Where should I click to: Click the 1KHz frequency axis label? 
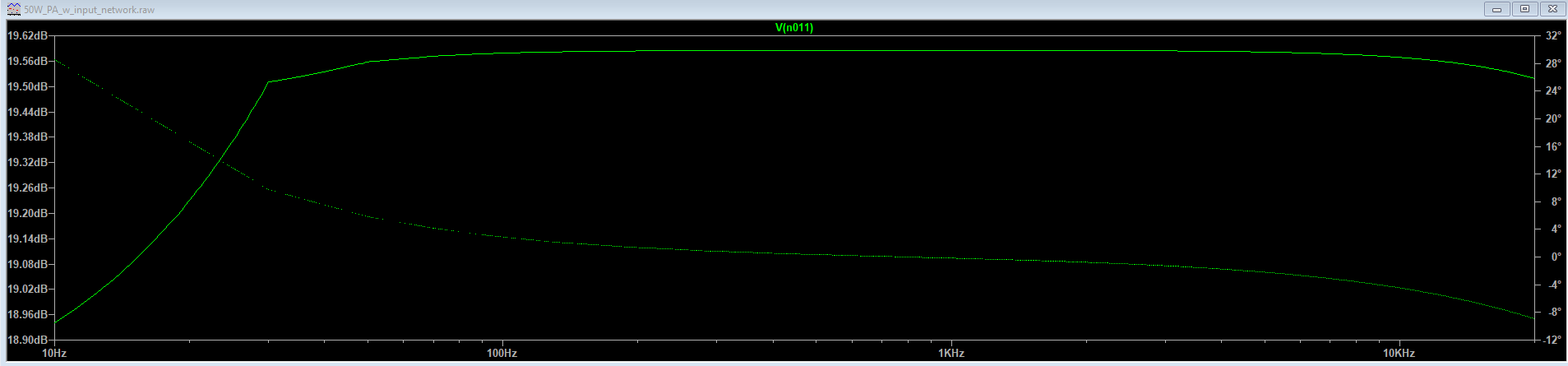tap(951, 353)
